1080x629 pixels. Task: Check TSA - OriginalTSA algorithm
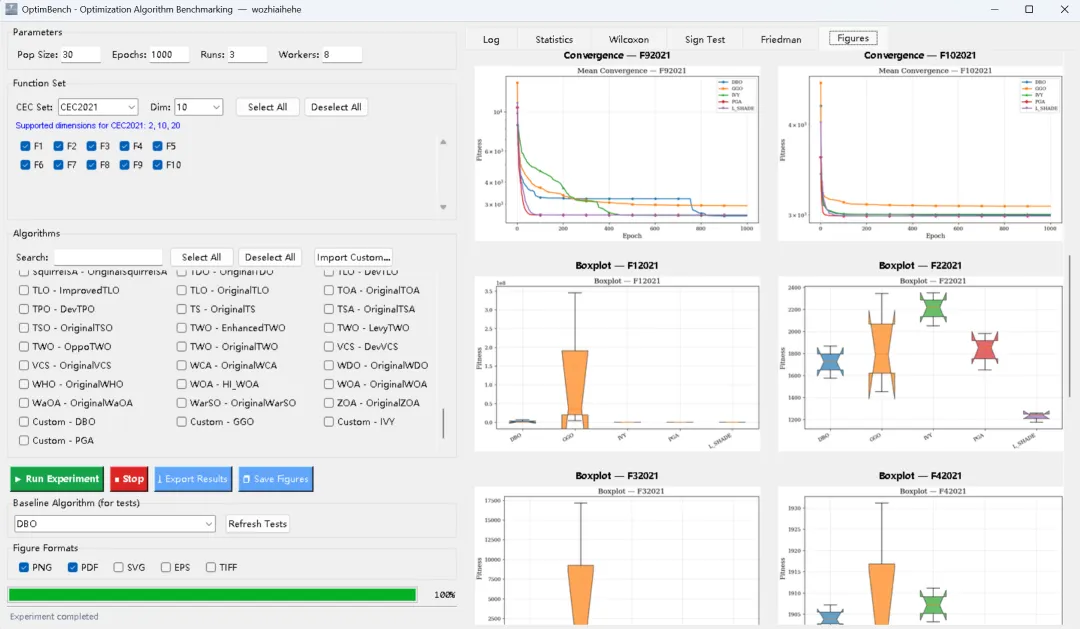pyautogui.click(x=329, y=309)
